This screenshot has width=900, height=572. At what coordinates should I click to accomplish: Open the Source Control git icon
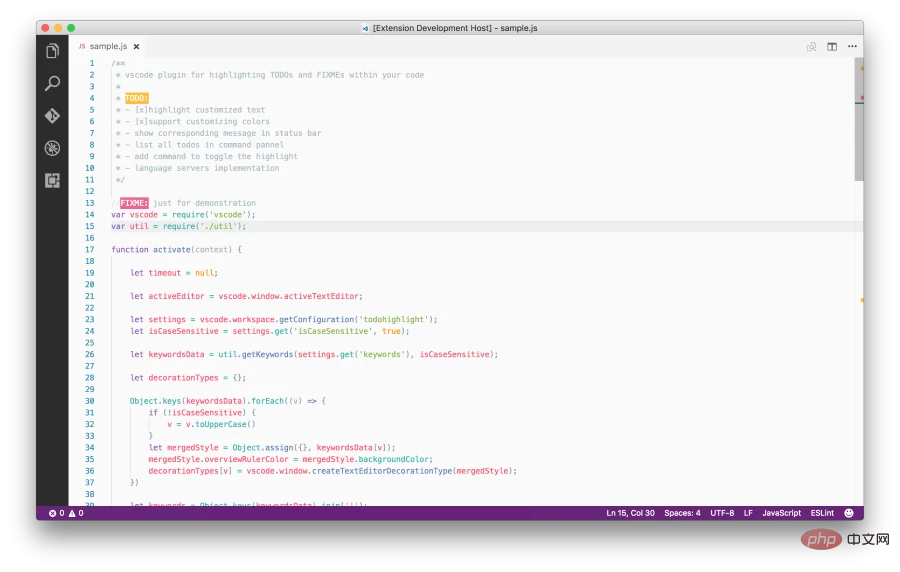click(52, 116)
